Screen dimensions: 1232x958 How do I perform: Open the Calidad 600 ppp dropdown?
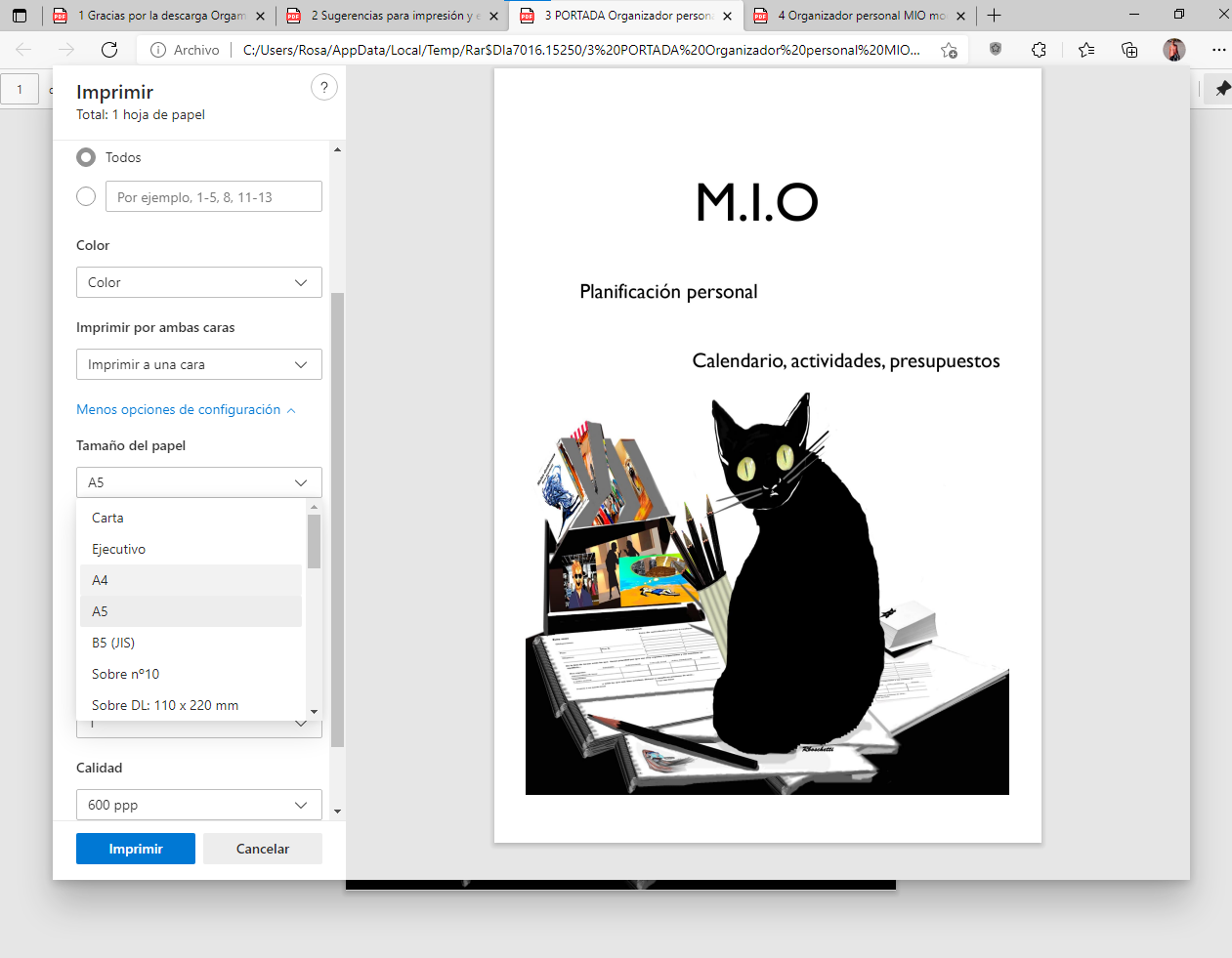198,805
